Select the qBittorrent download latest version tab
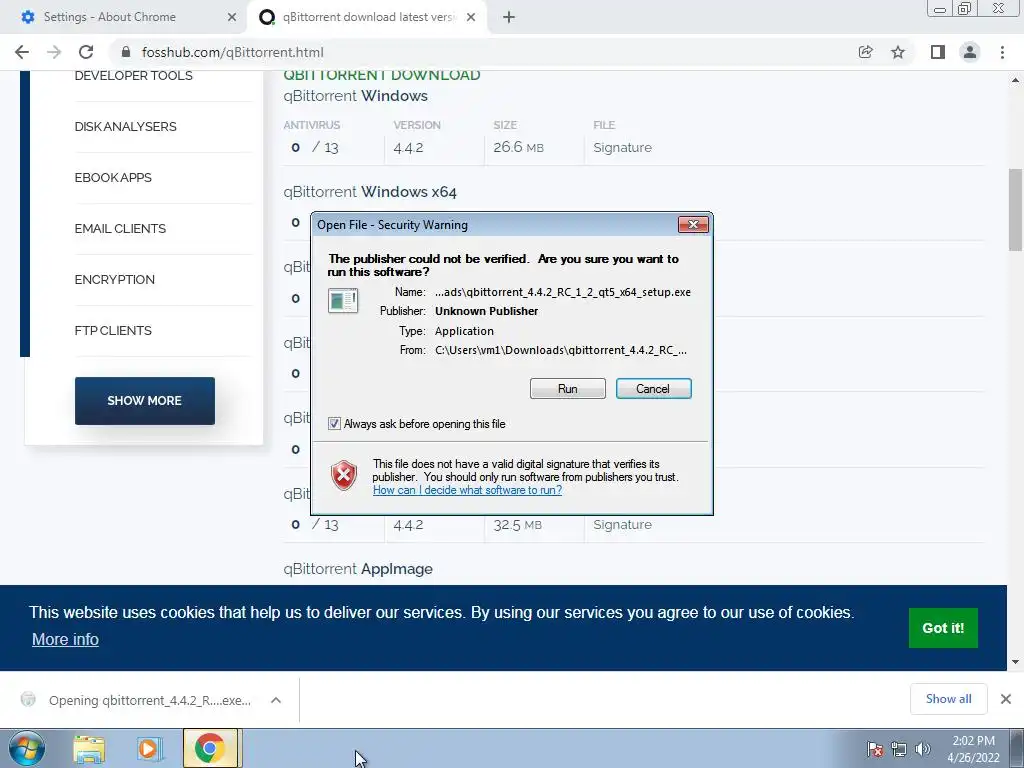This screenshot has width=1024, height=768. [x=367, y=18]
